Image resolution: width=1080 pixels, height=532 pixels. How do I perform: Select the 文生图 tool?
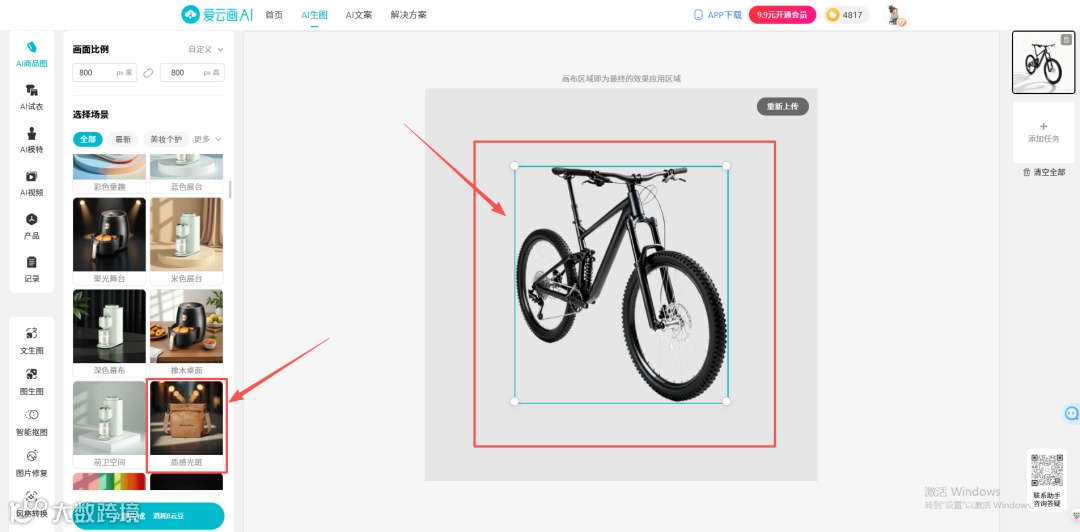pos(32,341)
